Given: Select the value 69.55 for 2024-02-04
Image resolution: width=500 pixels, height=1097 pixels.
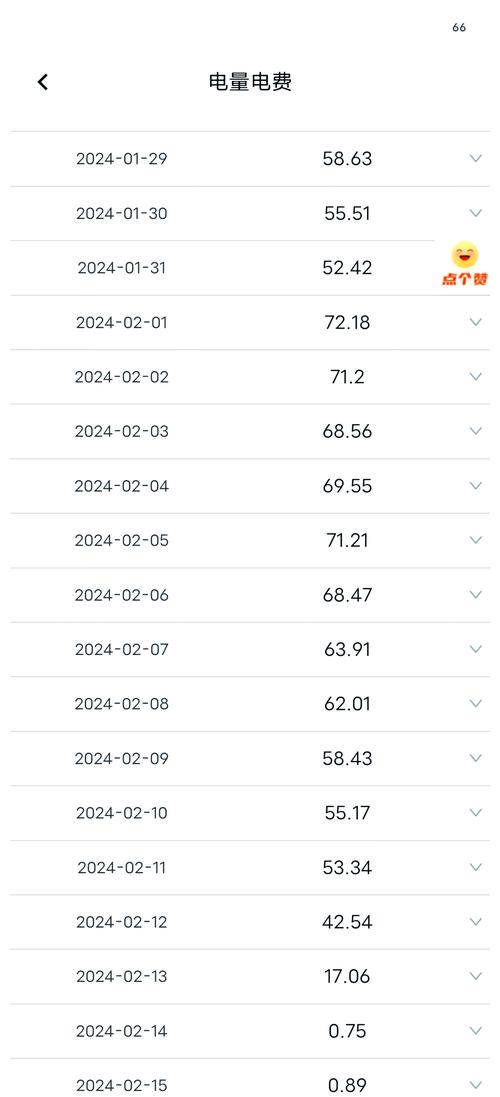Looking at the screenshot, I should (348, 486).
